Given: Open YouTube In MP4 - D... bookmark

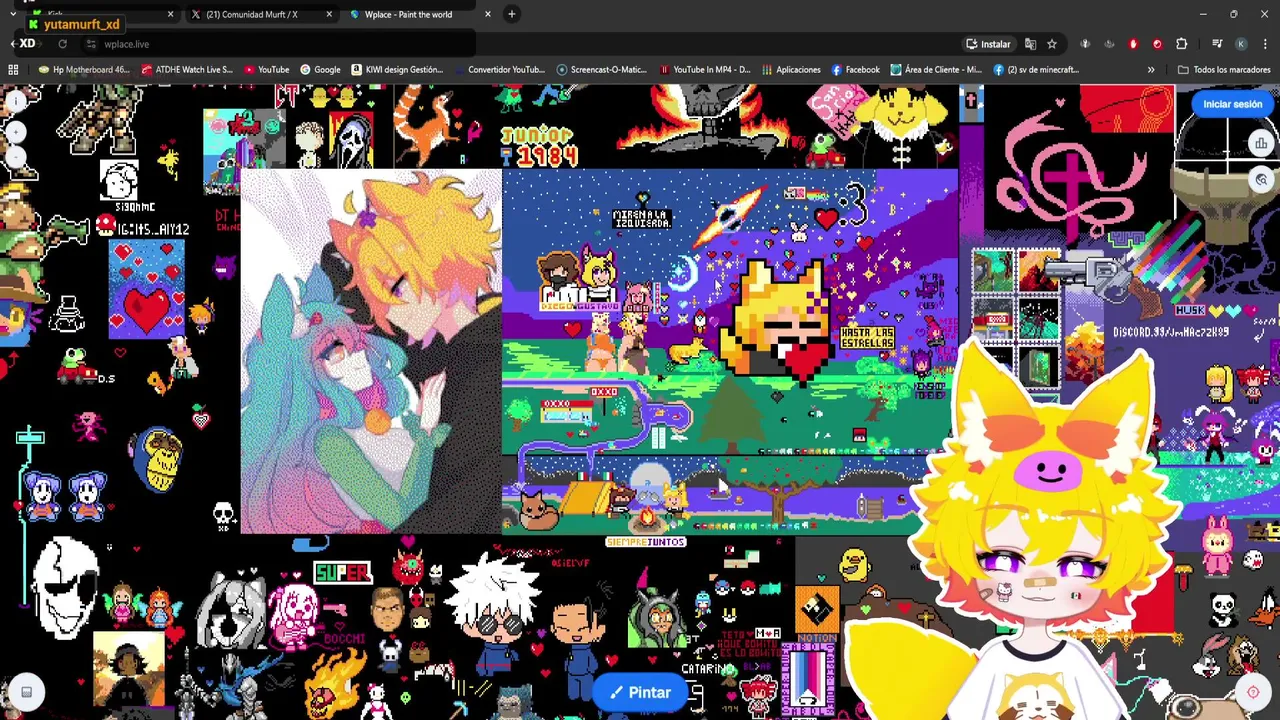Looking at the screenshot, I should (704, 69).
